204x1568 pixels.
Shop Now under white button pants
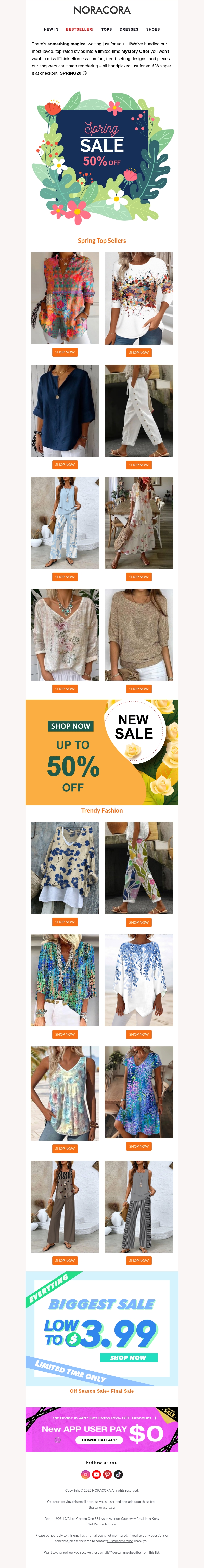pyautogui.click(x=139, y=464)
